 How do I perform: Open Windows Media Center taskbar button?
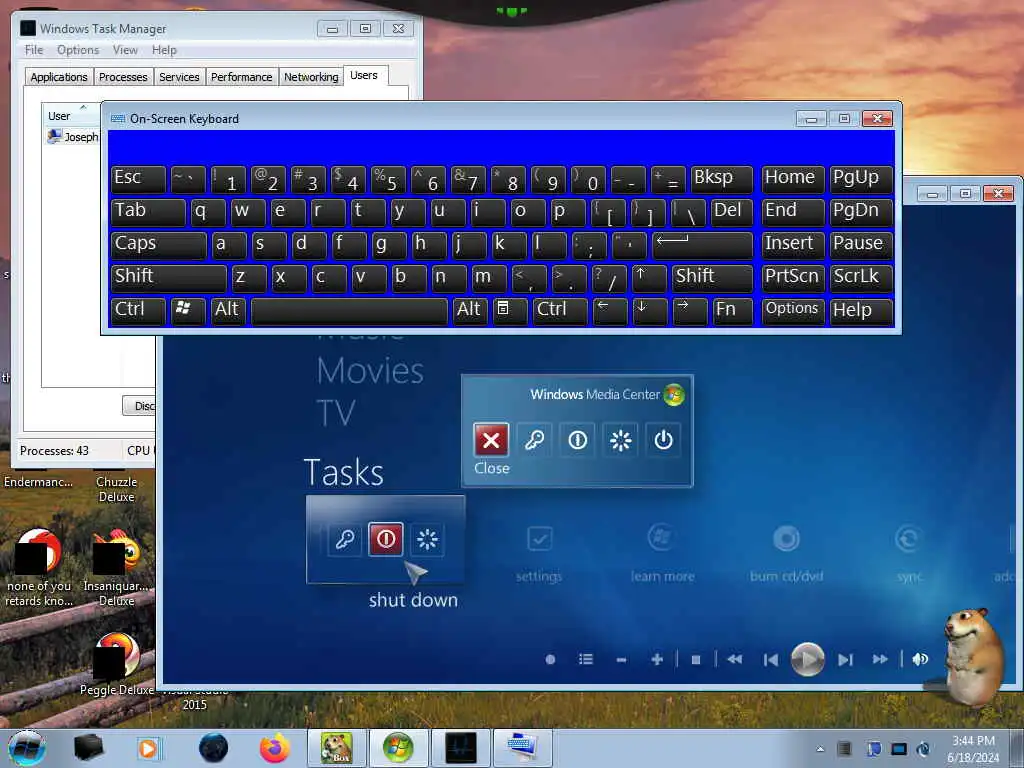[398, 748]
